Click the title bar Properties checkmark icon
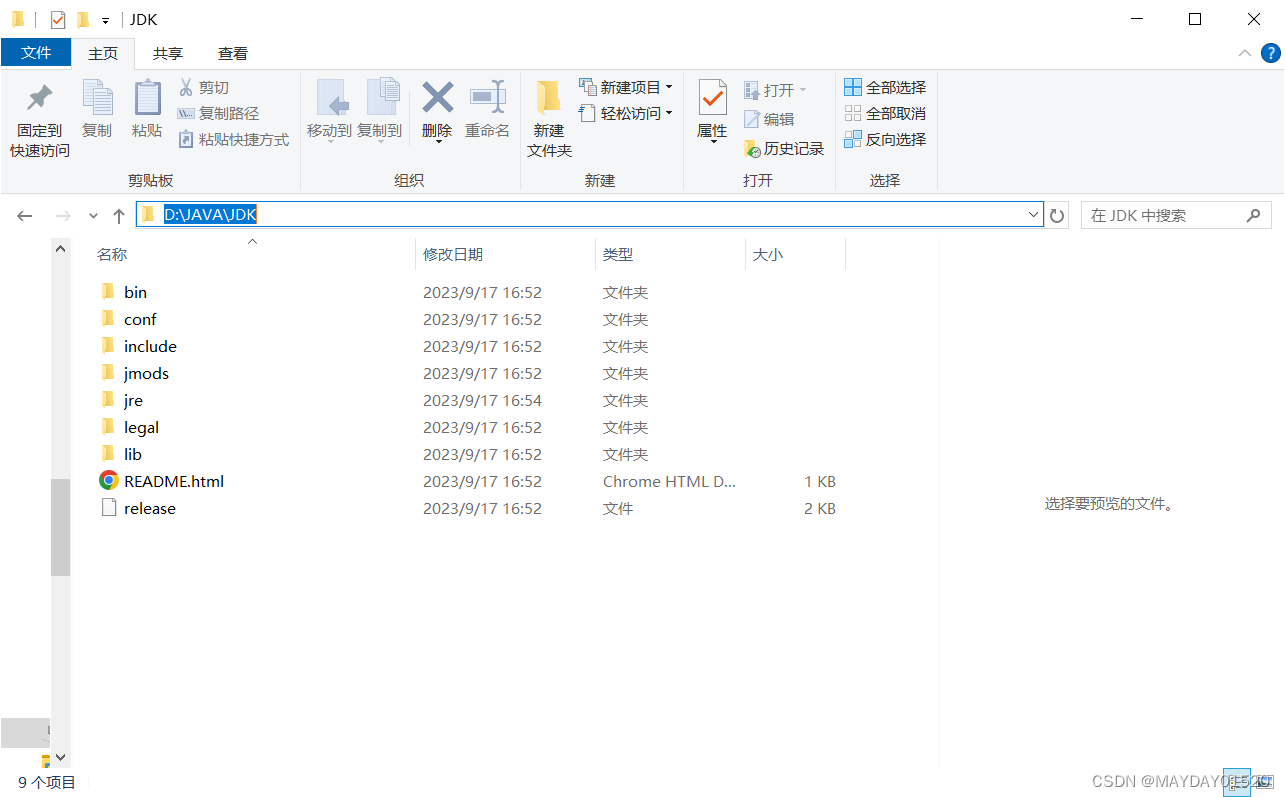The image size is (1285, 797). pyautogui.click(x=58, y=19)
